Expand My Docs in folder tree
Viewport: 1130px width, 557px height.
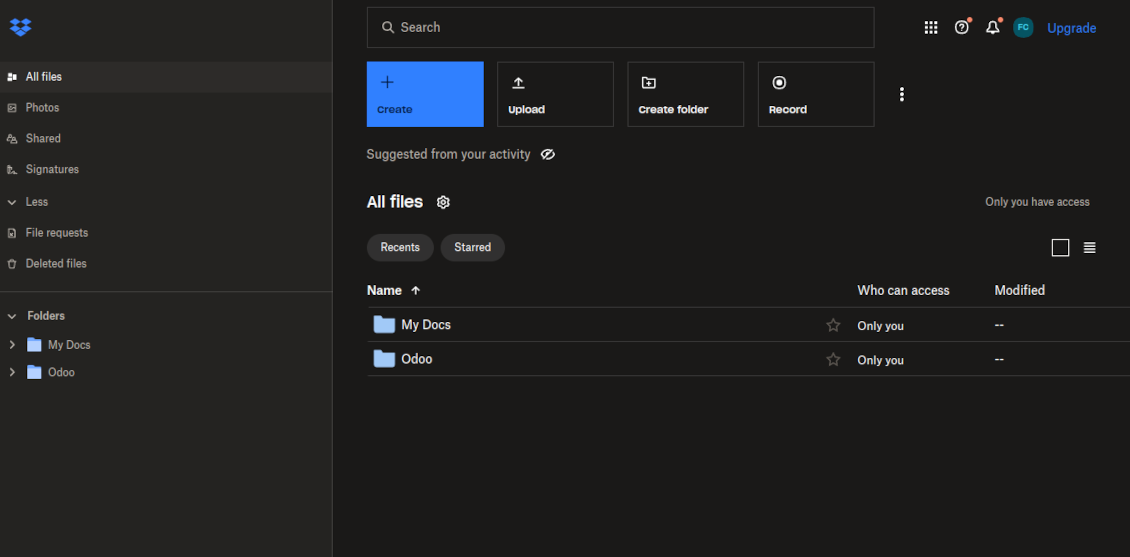tap(12, 344)
